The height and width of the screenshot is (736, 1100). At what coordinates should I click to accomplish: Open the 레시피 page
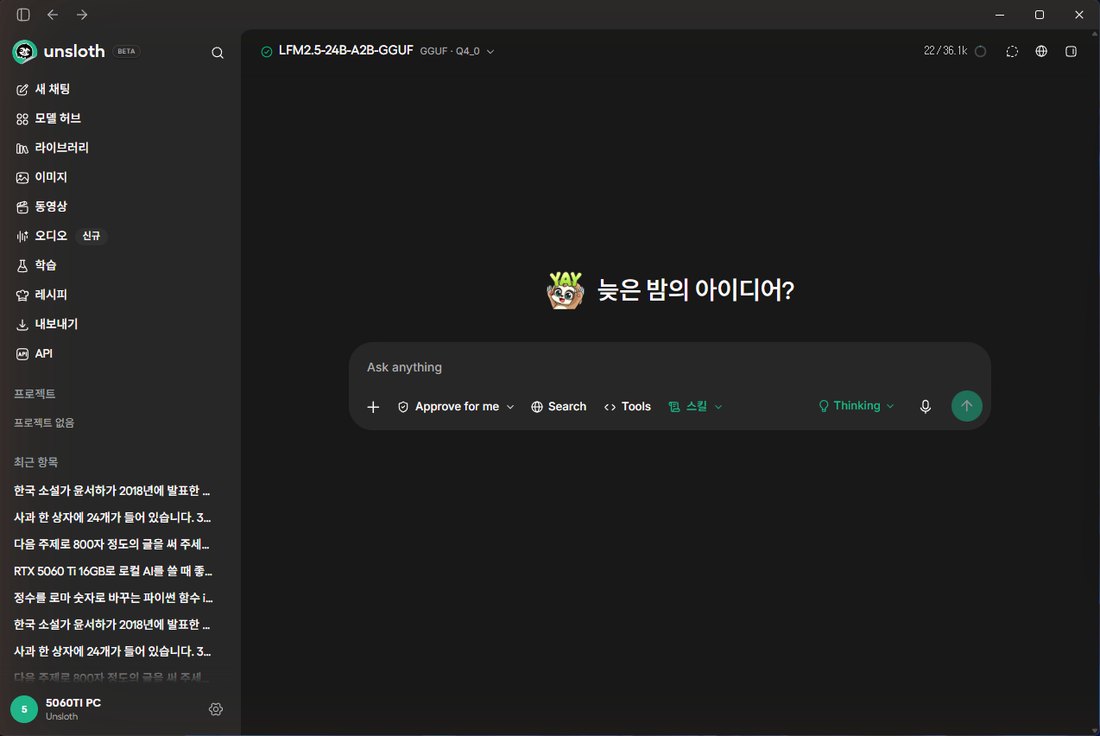pyautogui.click(x=119, y=295)
